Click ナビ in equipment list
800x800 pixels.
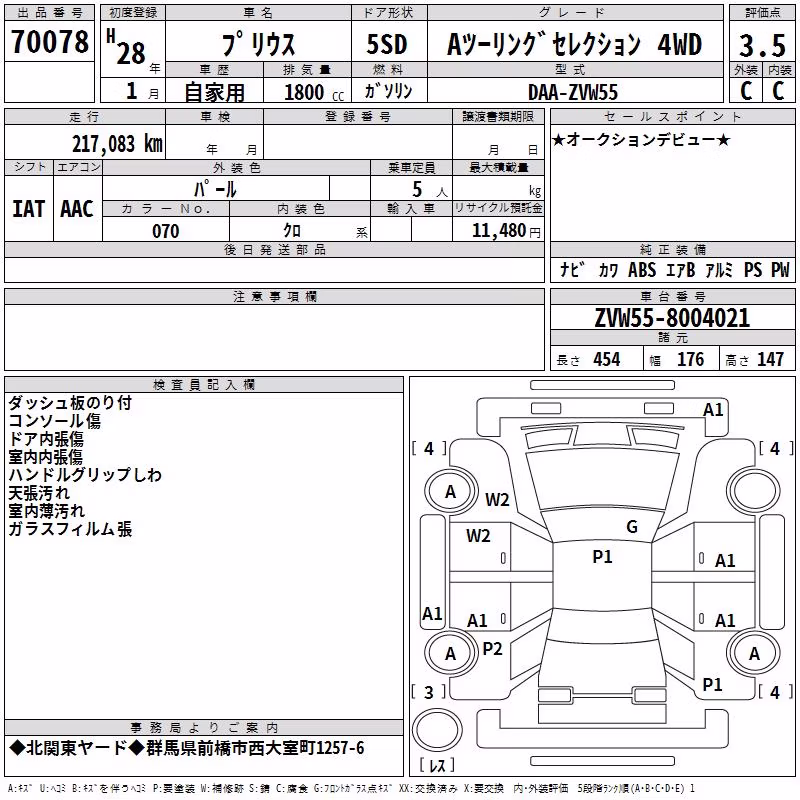[572, 269]
